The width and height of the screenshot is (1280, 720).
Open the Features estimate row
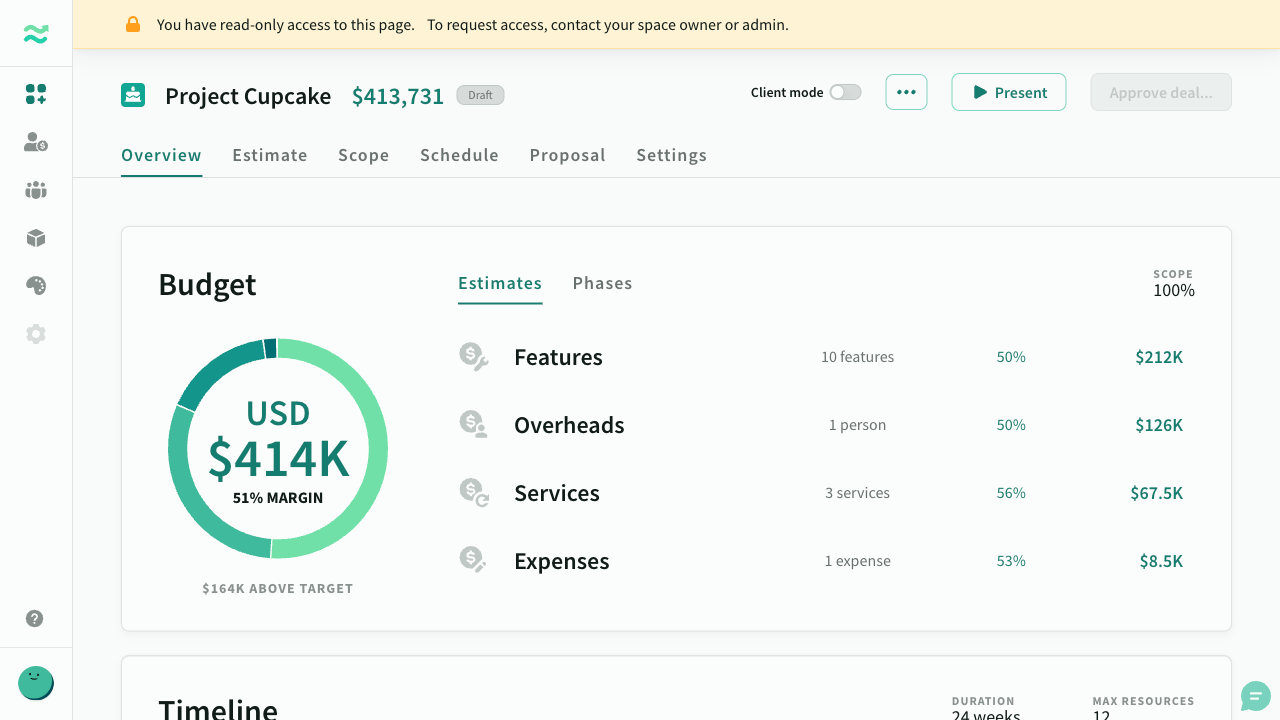click(x=826, y=357)
